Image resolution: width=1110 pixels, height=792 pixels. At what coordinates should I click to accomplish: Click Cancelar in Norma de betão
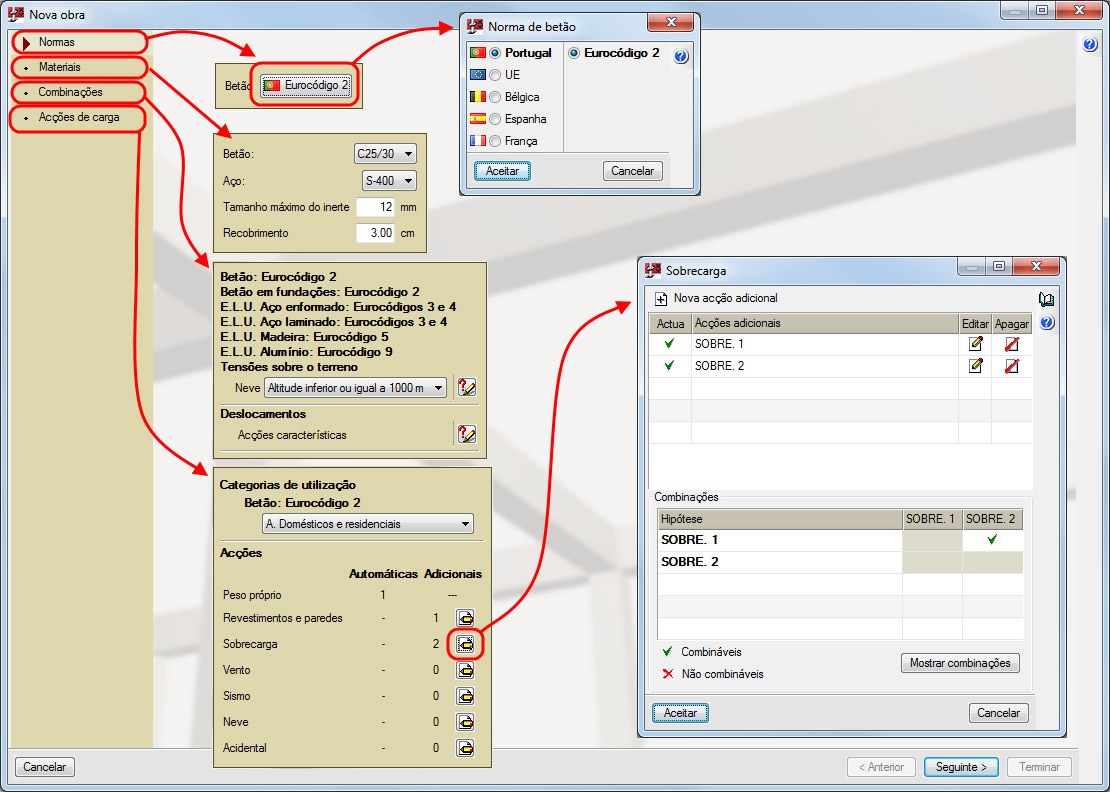(x=632, y=171)
